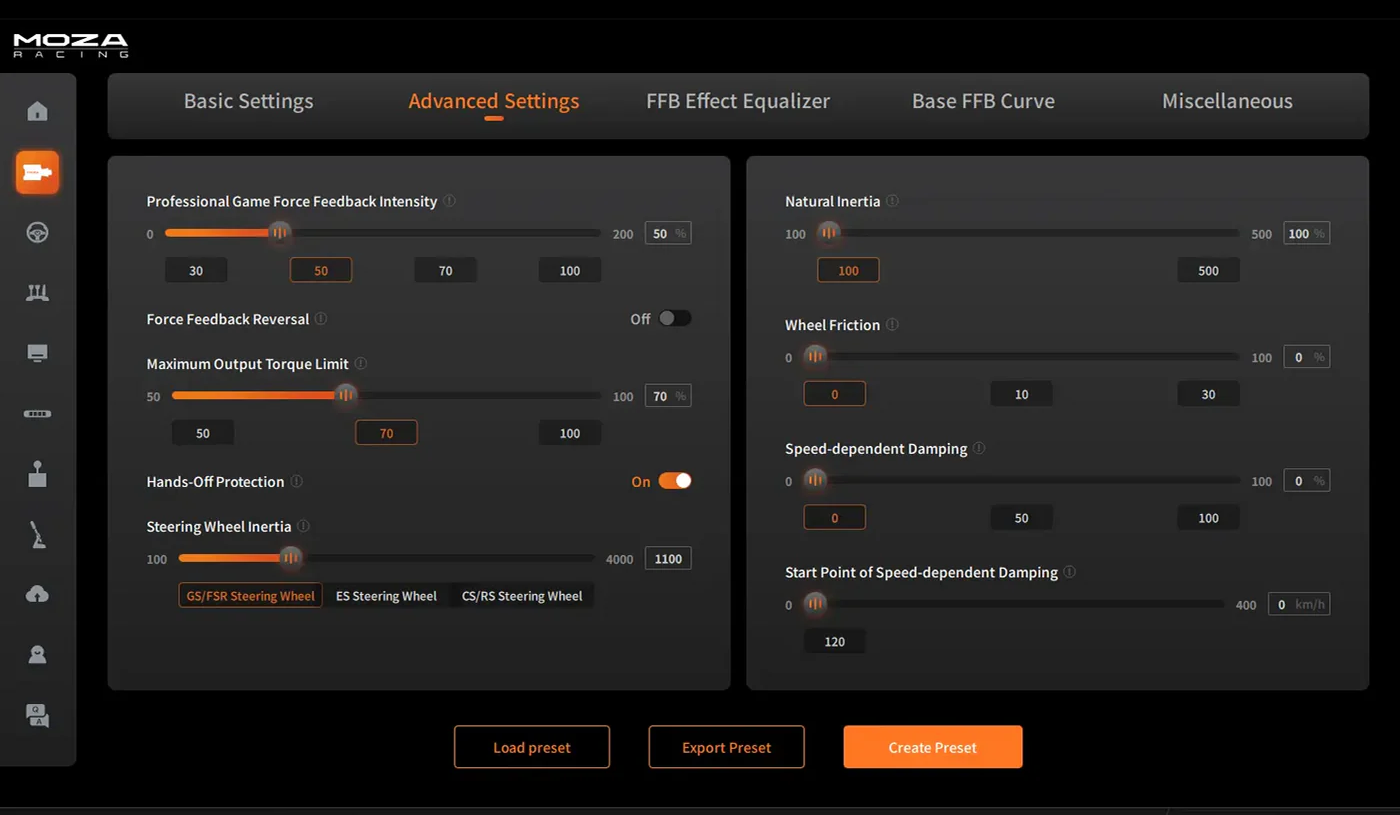Click the Load preset button

click(531, 747)
